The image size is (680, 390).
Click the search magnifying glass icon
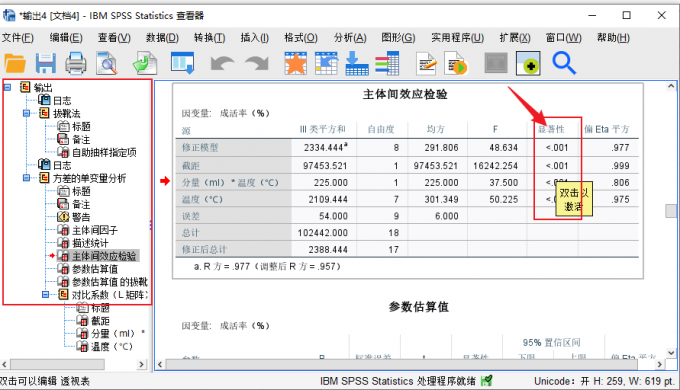[x=564, y=63]
